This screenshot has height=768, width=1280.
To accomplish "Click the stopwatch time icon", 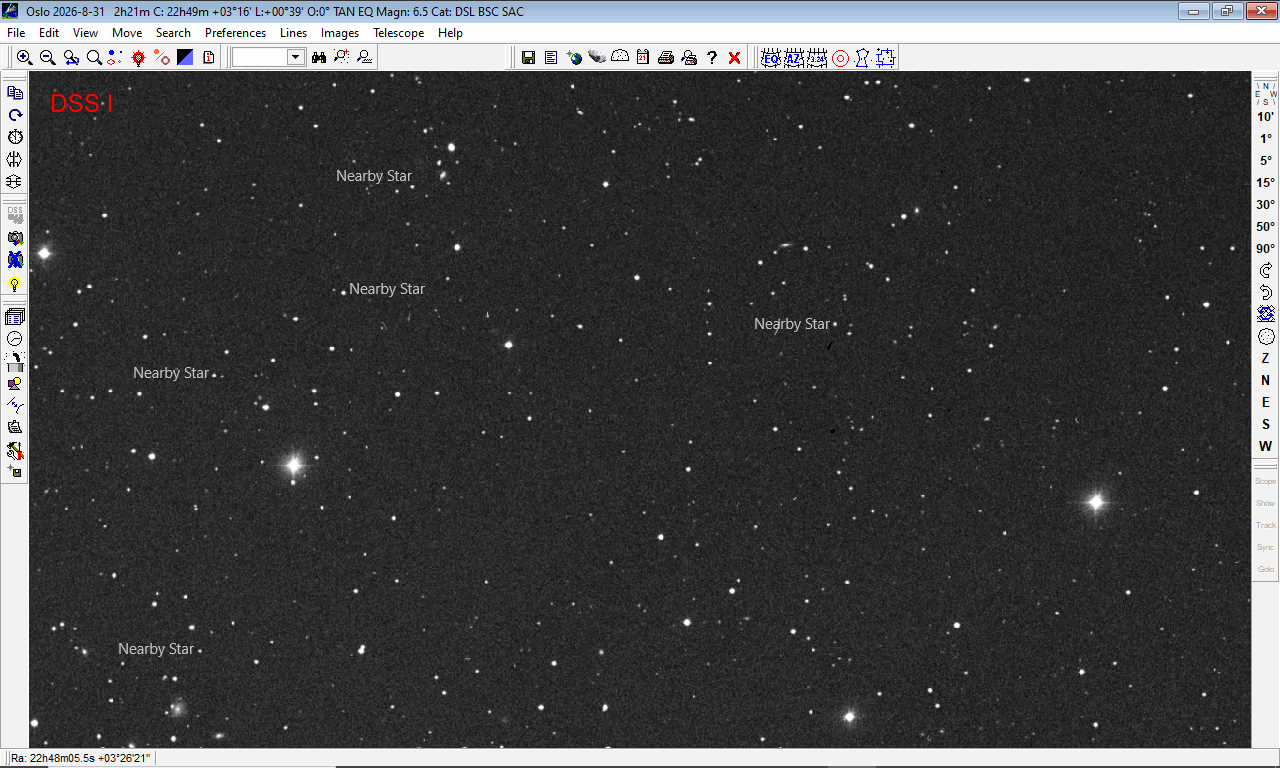I will tap(15, 137).
